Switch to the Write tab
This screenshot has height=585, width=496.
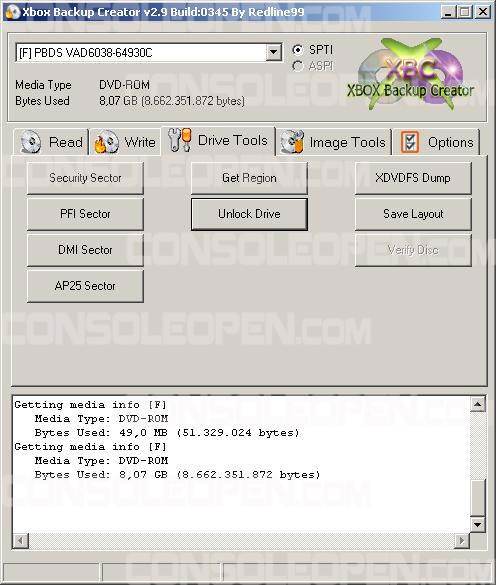coord(125,142)
